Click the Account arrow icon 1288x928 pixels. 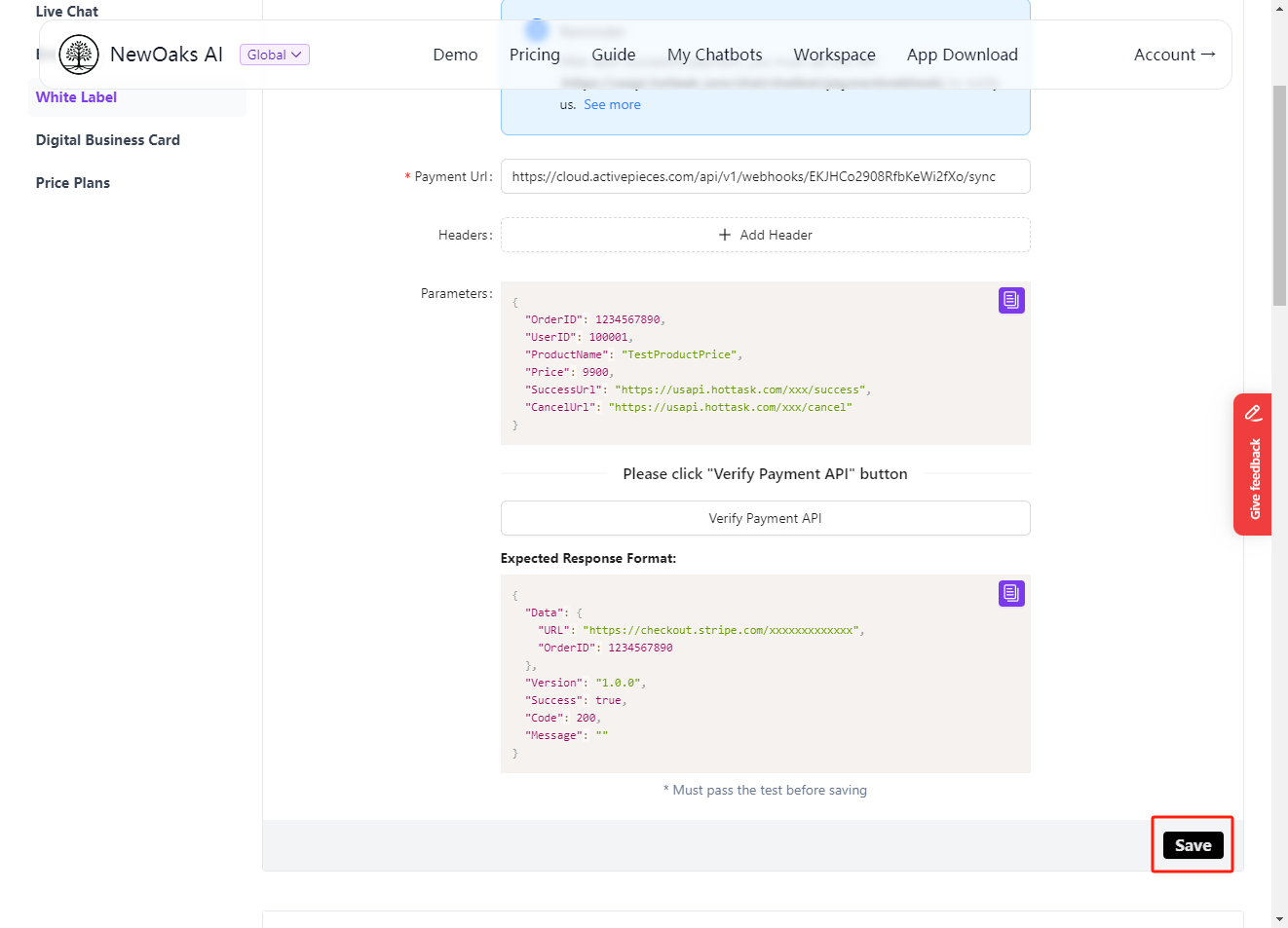coord(1208,55)
